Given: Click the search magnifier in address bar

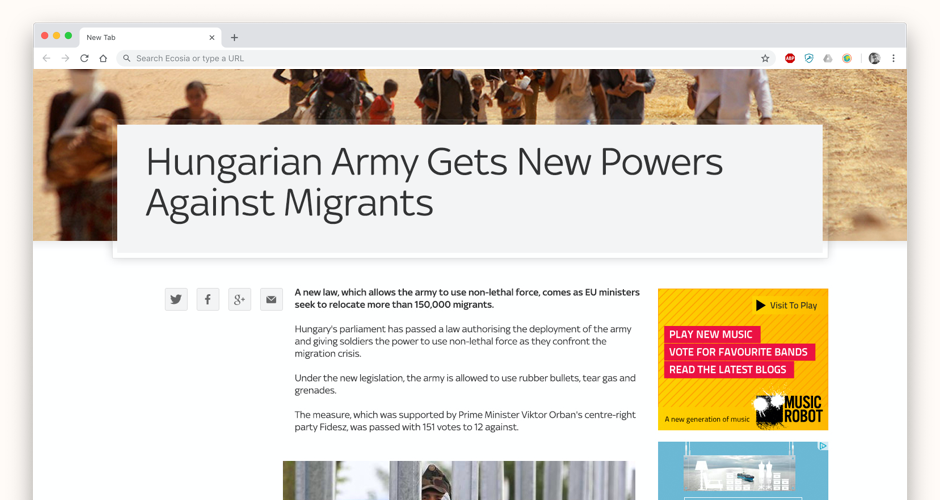Looking at the screenshot, I should (x=126, y=58).
